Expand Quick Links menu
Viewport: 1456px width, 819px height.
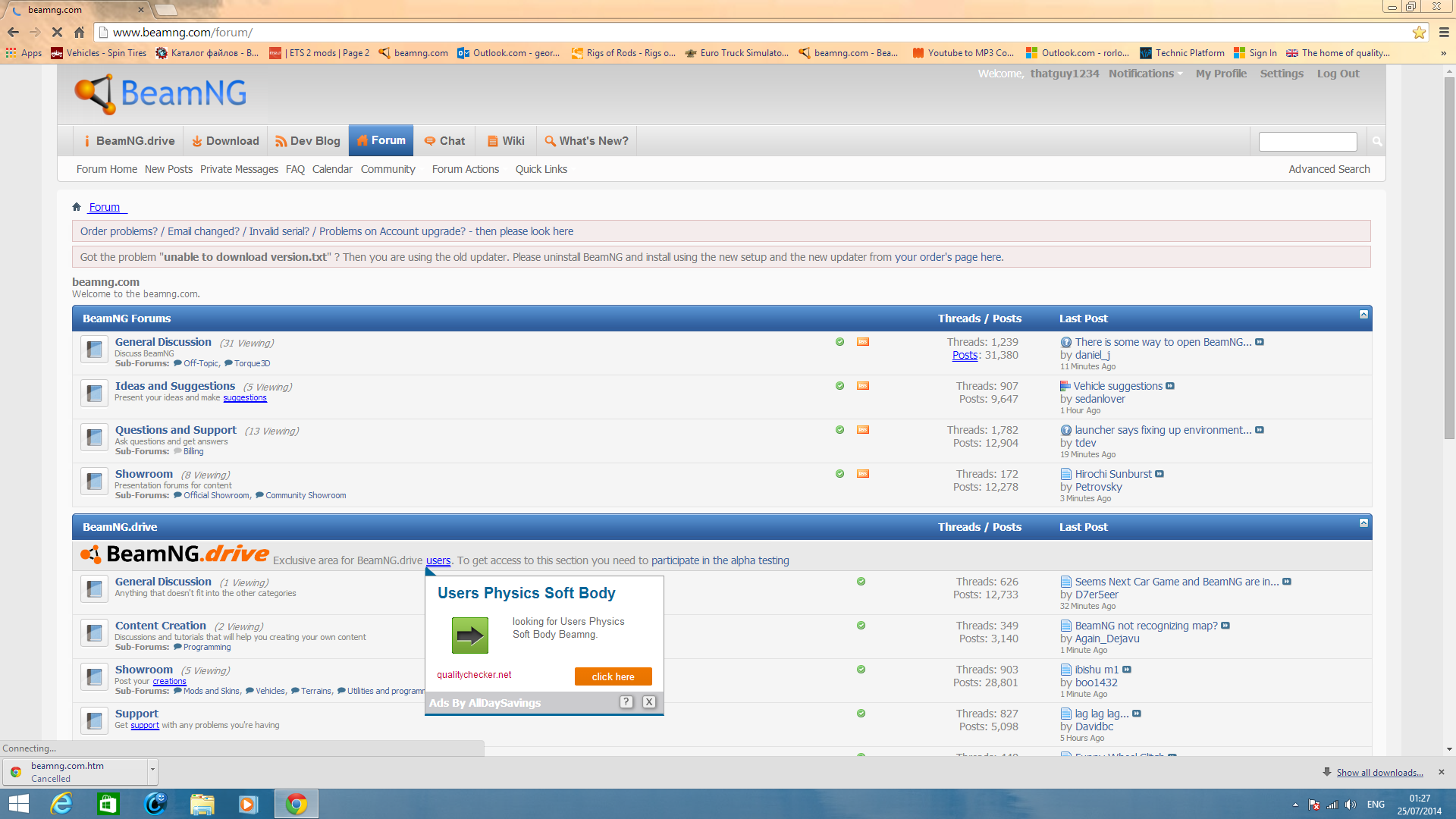pos(541,169)
